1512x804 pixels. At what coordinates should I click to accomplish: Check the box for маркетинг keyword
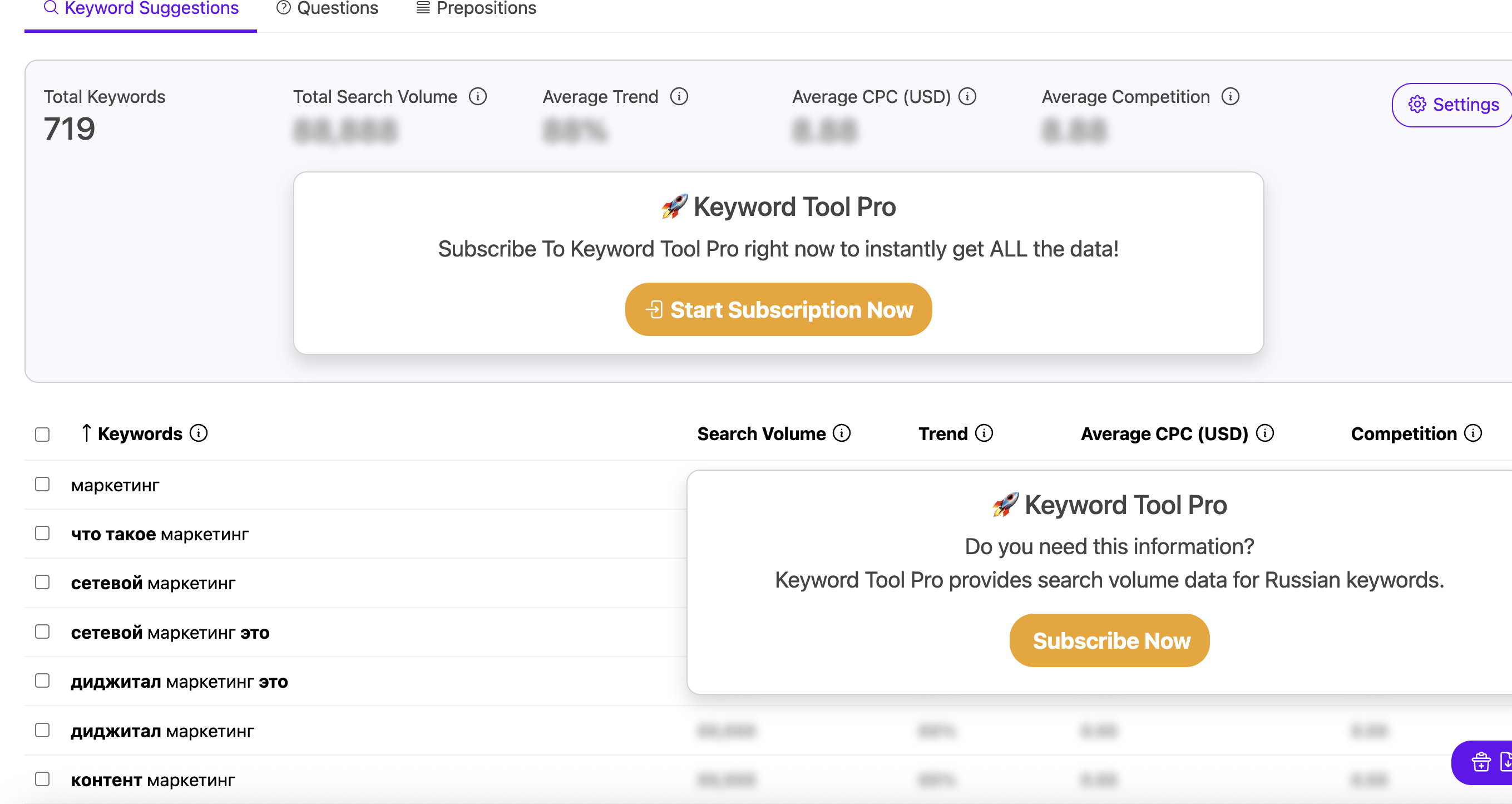pos(42,484)
